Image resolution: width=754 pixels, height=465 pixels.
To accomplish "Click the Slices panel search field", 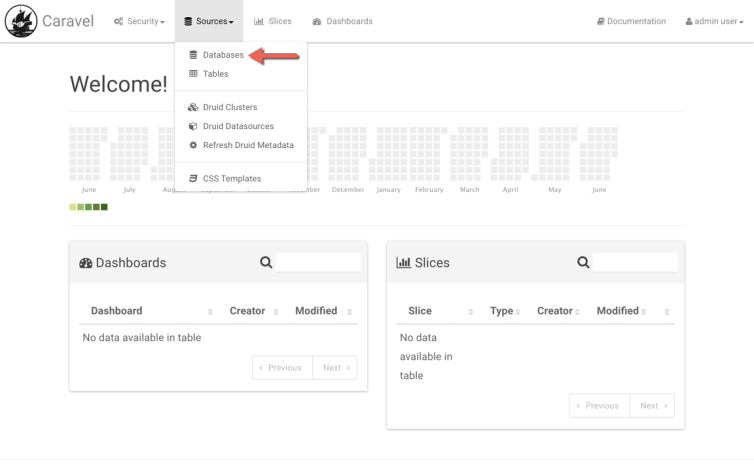I will point(635,263).
